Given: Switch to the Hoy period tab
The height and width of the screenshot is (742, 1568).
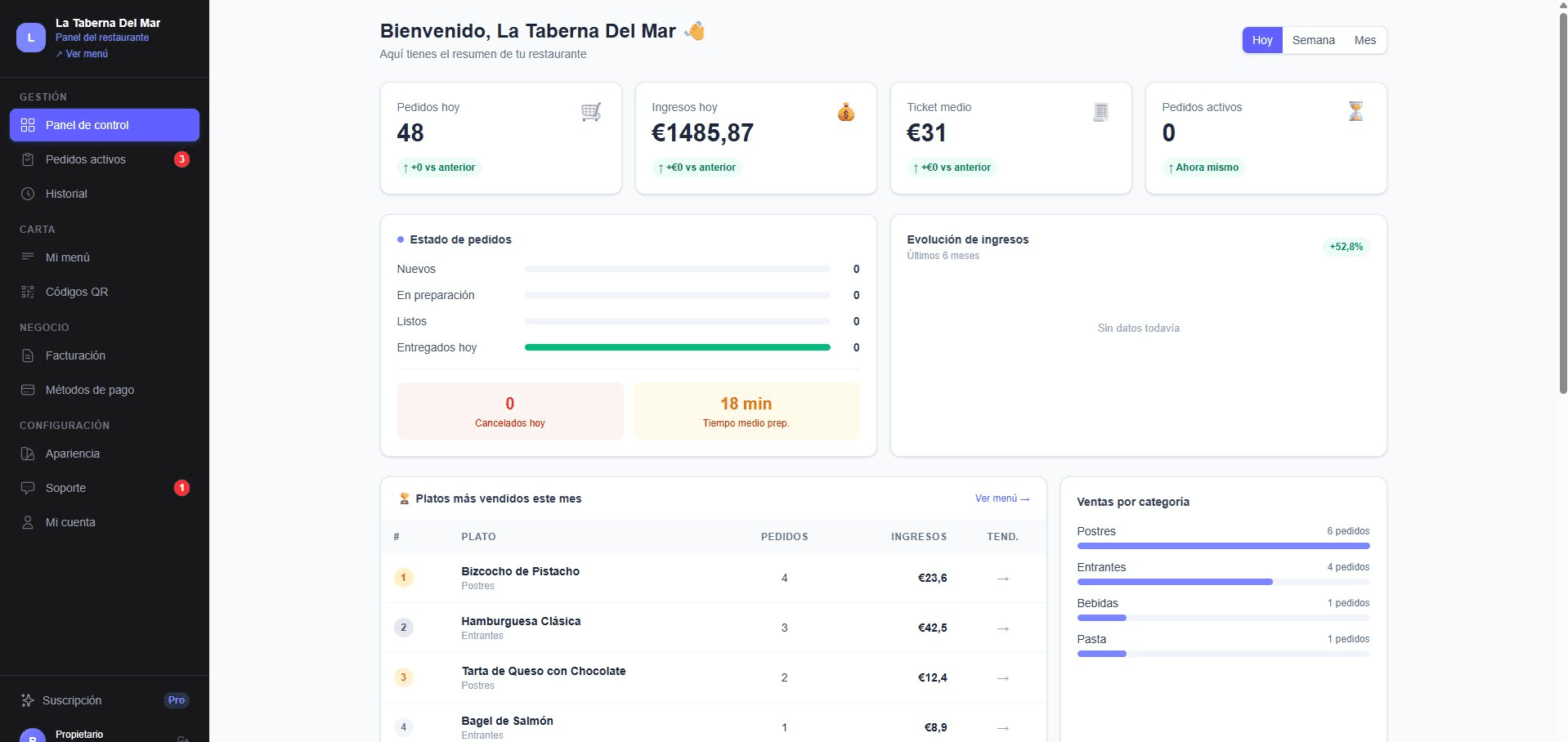Looking at the screenshot, I should 1262,40.
